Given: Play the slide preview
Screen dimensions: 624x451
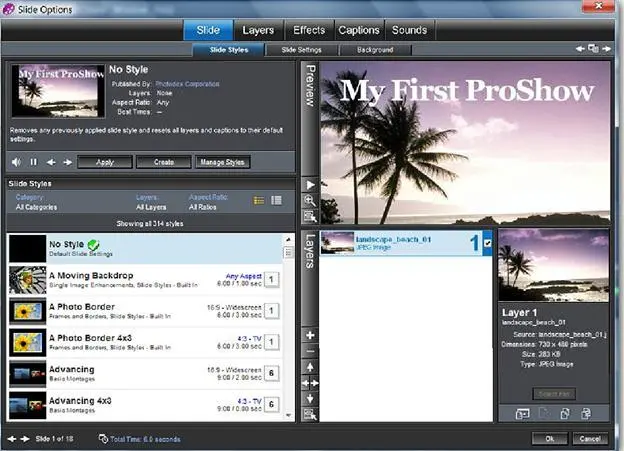Looking at the screenshot, I should pyautogui.click(x=310, y=185).
